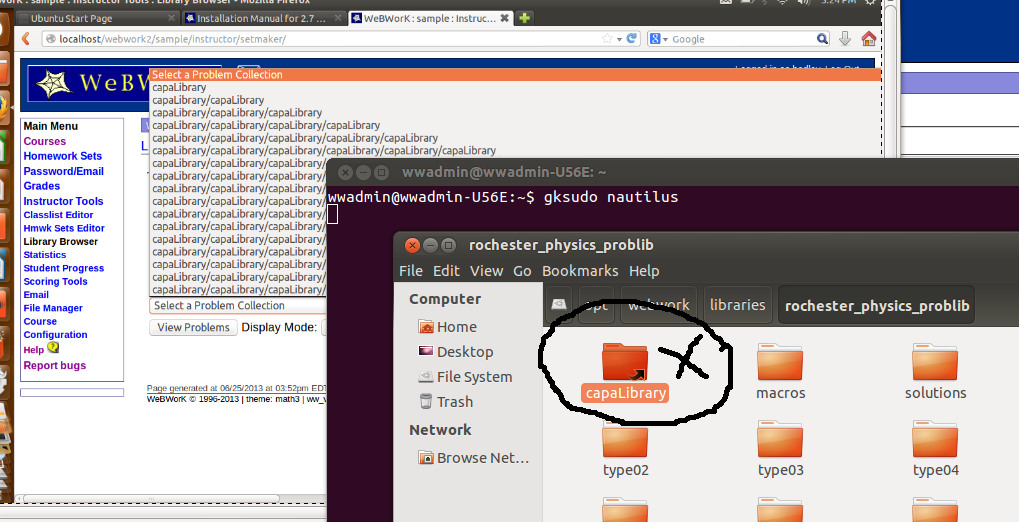Open the Statistics link
Screen dimensions: 1019x522
[45, 255]
